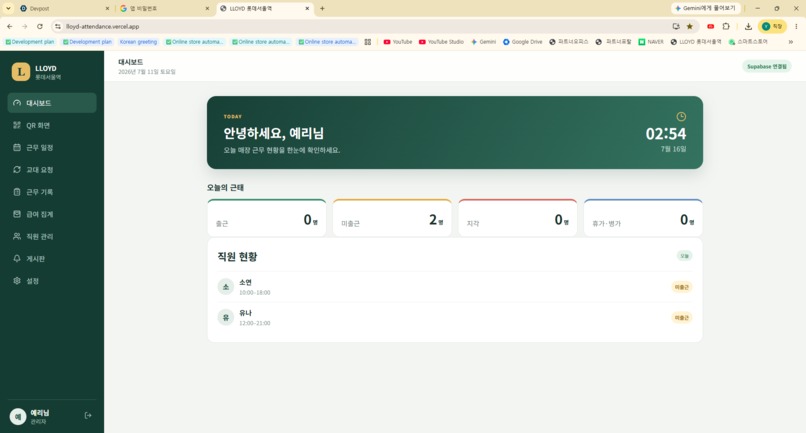Open the tab search dropdown arrow
Screen dimensions: 806x433
click(x=8, y=8)
